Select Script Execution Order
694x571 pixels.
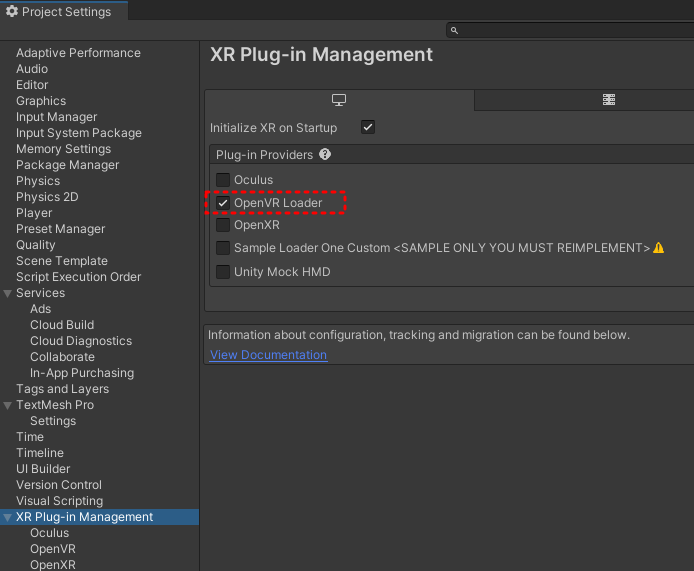78,277
